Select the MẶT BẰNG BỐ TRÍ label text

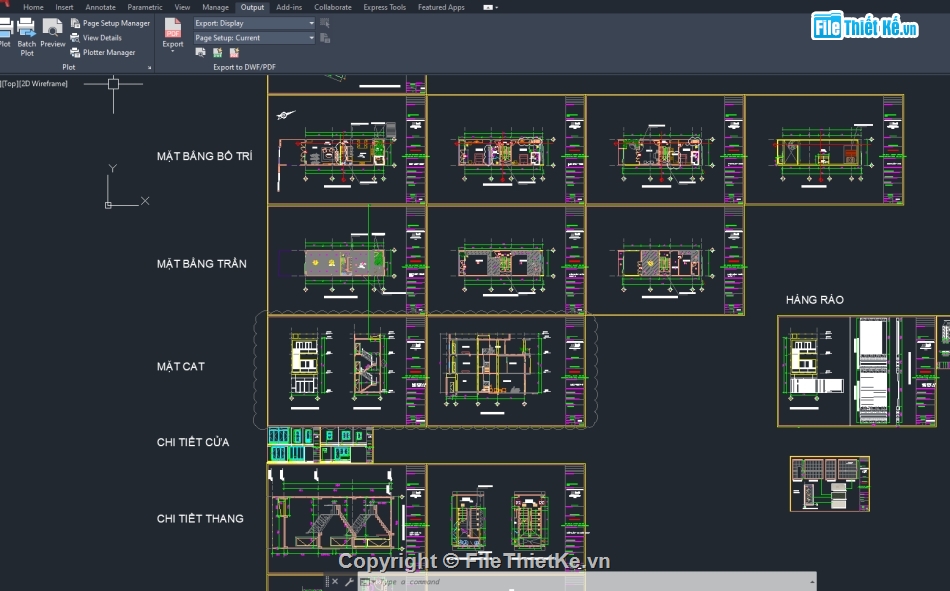click(x=205, y=156)
